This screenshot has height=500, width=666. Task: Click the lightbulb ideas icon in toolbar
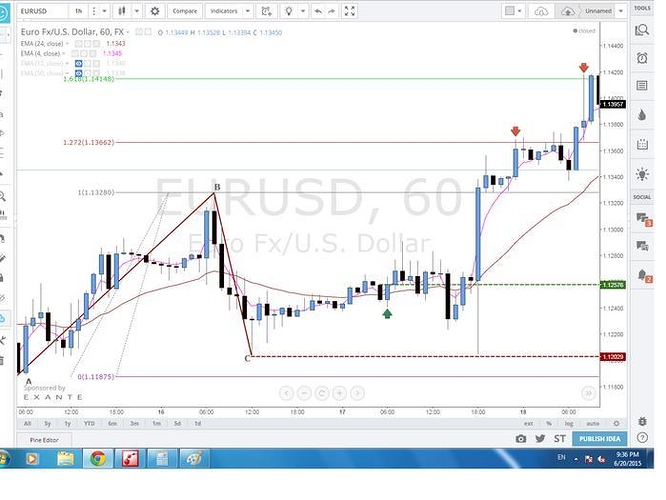[289, 11]
